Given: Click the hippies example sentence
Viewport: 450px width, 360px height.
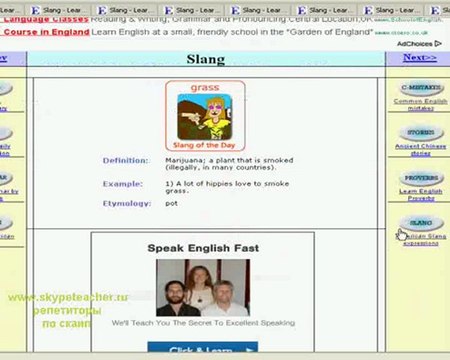Looking at the screenshot, I should (227, 187).
